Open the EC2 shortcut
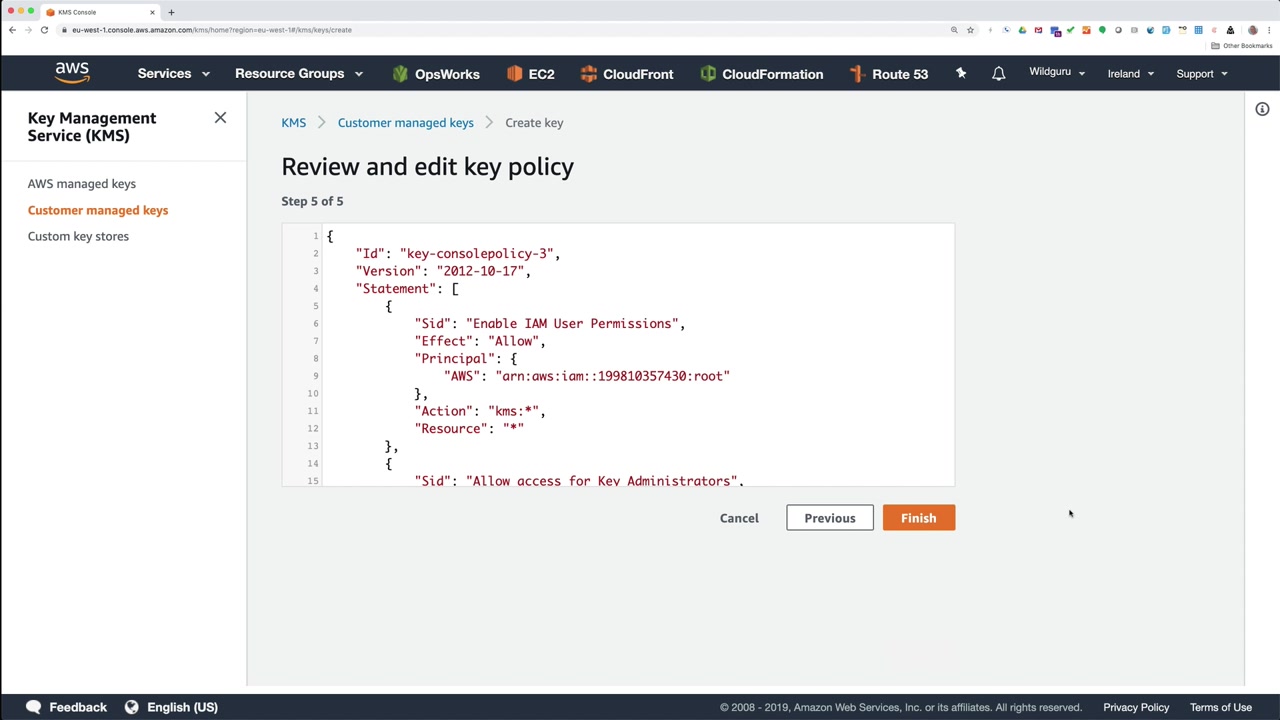1280x720 pixels. click(x=530, y=74)
